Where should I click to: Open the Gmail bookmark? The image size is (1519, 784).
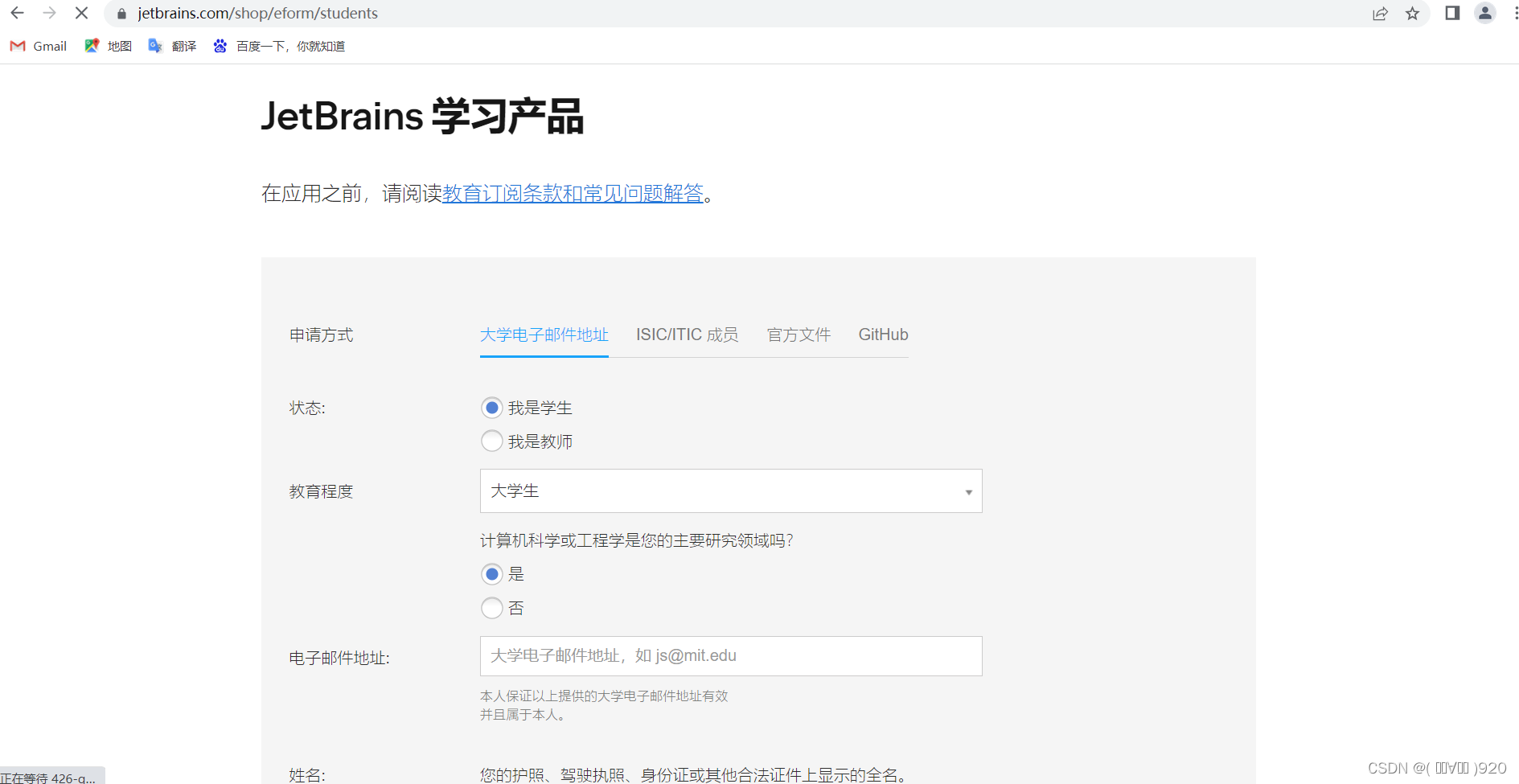tap(39, 46)
